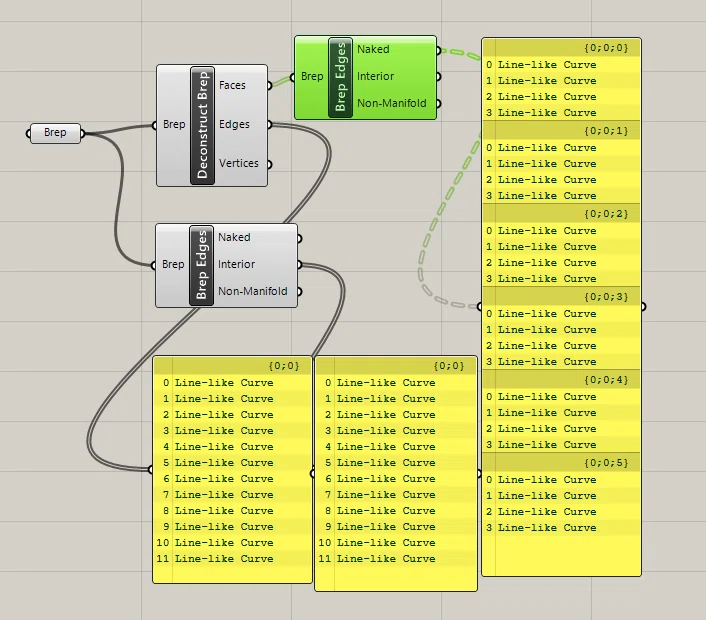Viewport: 706px width, 620px height.
Task: Click item 7 in middle bottom panel
Action: click(x=396, y=495)
